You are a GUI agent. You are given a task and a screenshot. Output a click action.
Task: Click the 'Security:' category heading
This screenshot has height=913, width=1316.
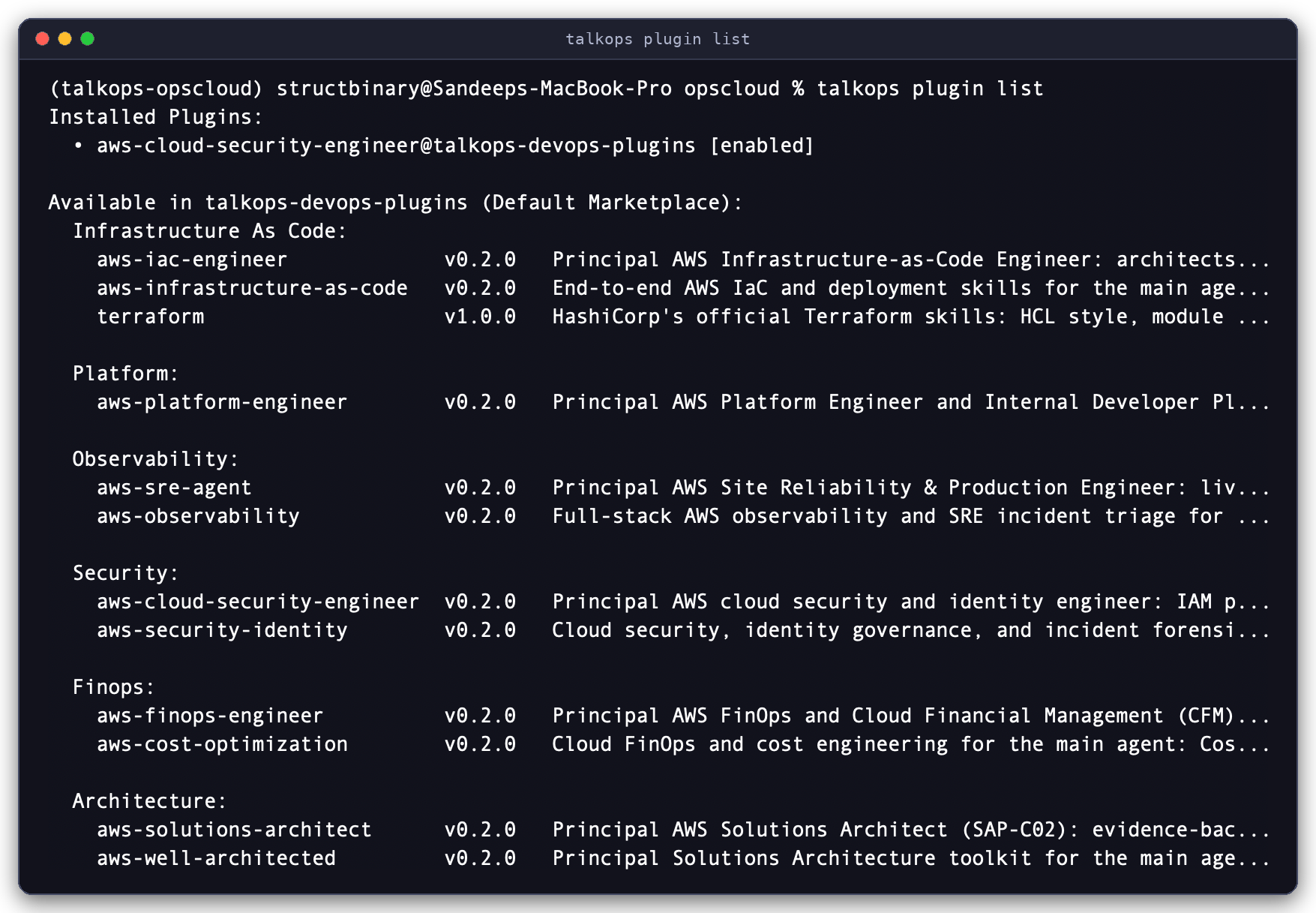click(126, 573)
